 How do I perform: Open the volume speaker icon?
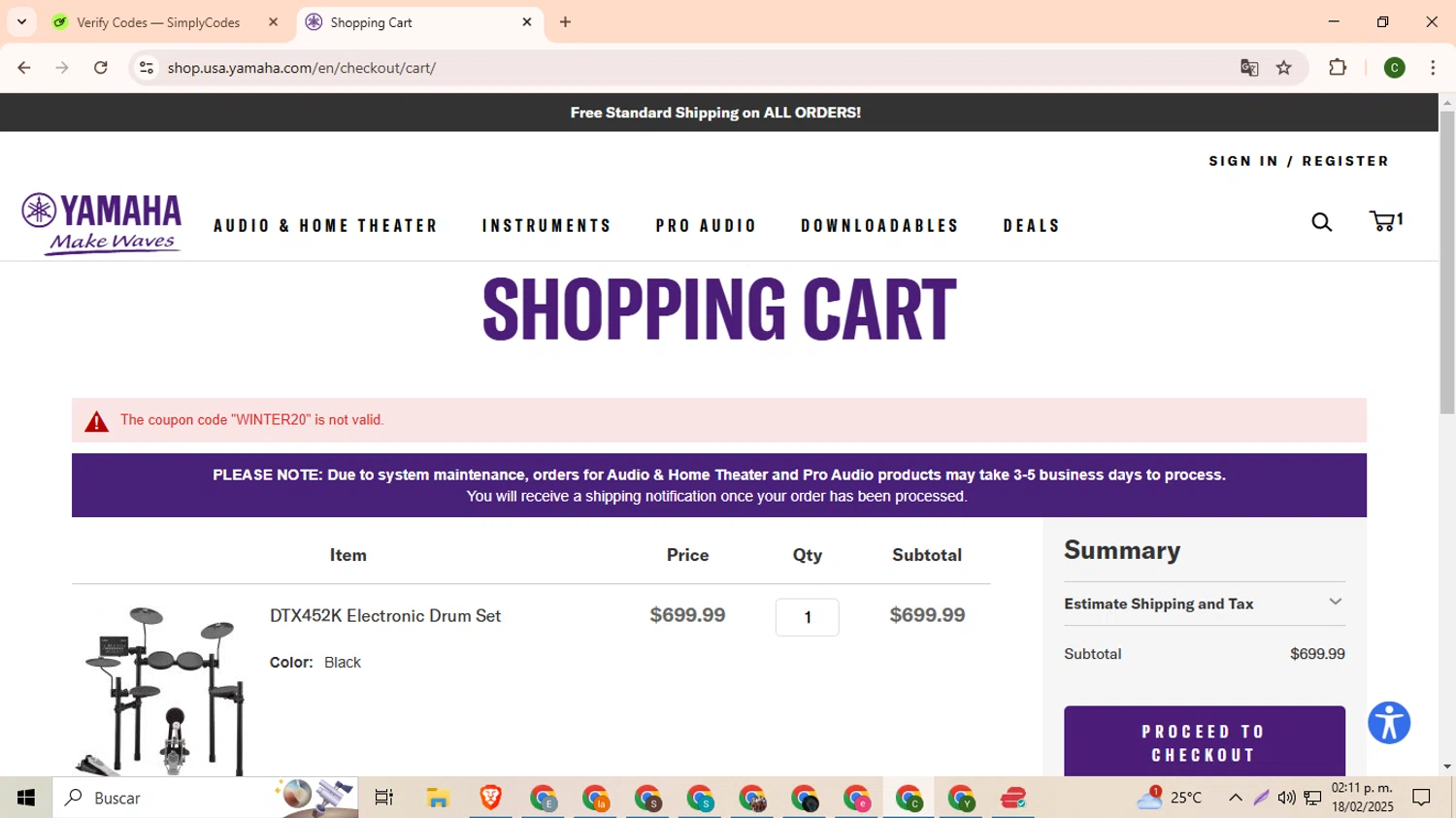1286,798
